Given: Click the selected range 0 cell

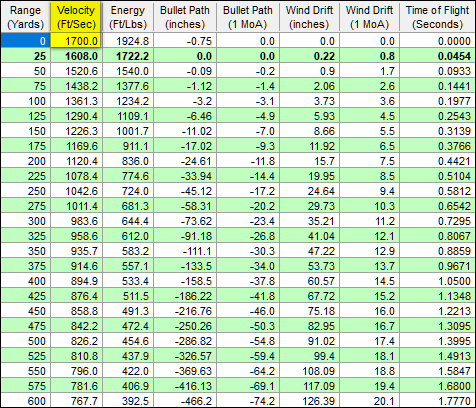Looking at the screenshot, I should [25, 41].
